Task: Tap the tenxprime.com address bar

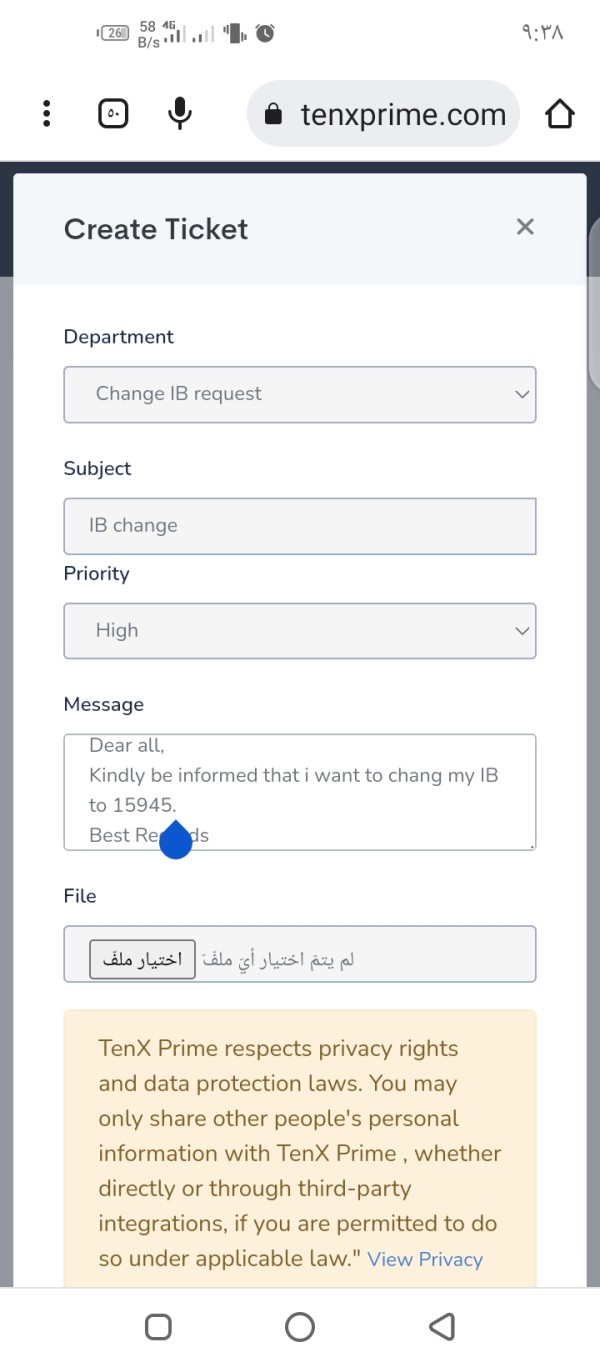Action: point(383,114)
